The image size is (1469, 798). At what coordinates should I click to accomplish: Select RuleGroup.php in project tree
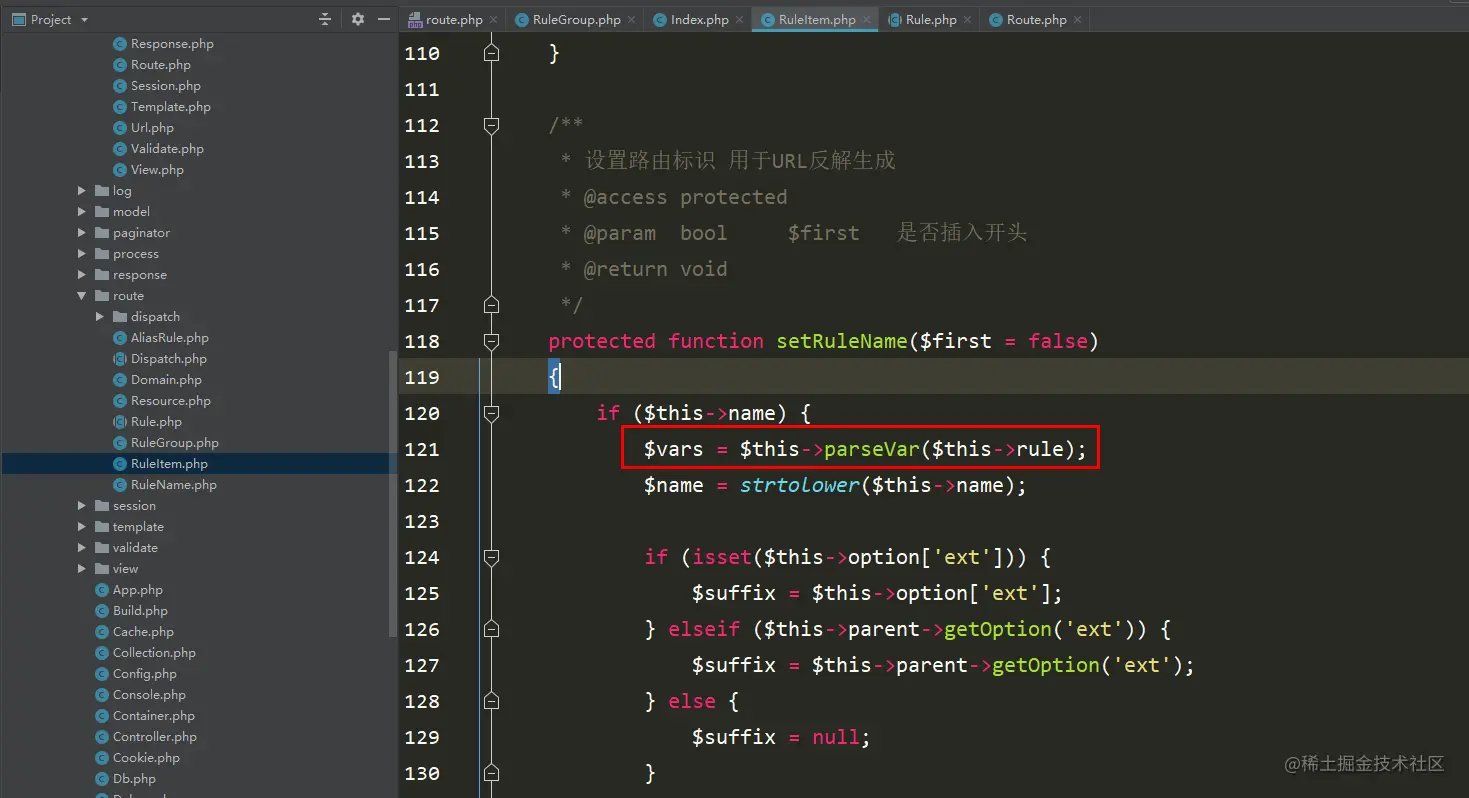click(174, 442)
